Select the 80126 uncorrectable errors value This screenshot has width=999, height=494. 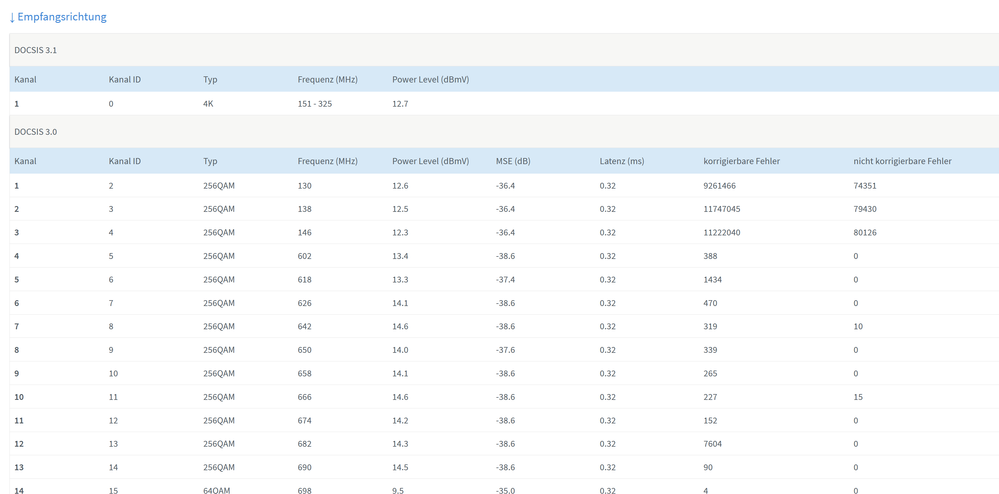865,233
